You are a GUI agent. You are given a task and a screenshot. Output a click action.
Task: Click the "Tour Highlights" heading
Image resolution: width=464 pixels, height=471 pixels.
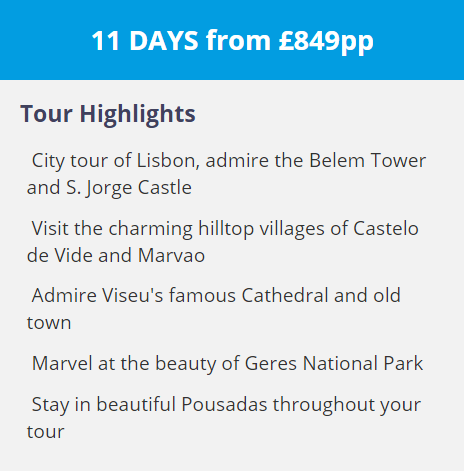(x=108, y=115)
